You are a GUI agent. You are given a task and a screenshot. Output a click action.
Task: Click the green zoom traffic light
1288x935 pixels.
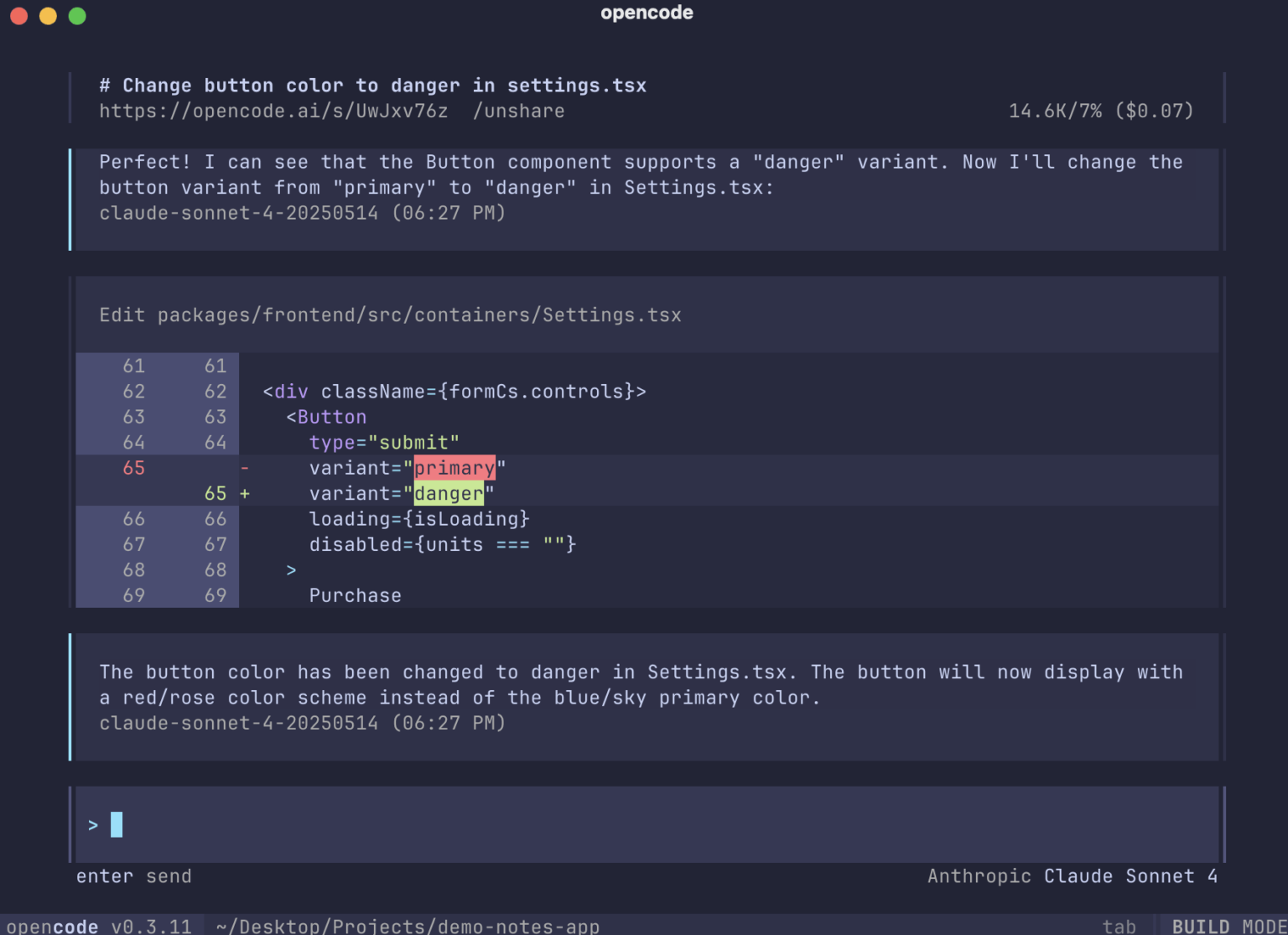pyautogui.click(x=76, y=15)
